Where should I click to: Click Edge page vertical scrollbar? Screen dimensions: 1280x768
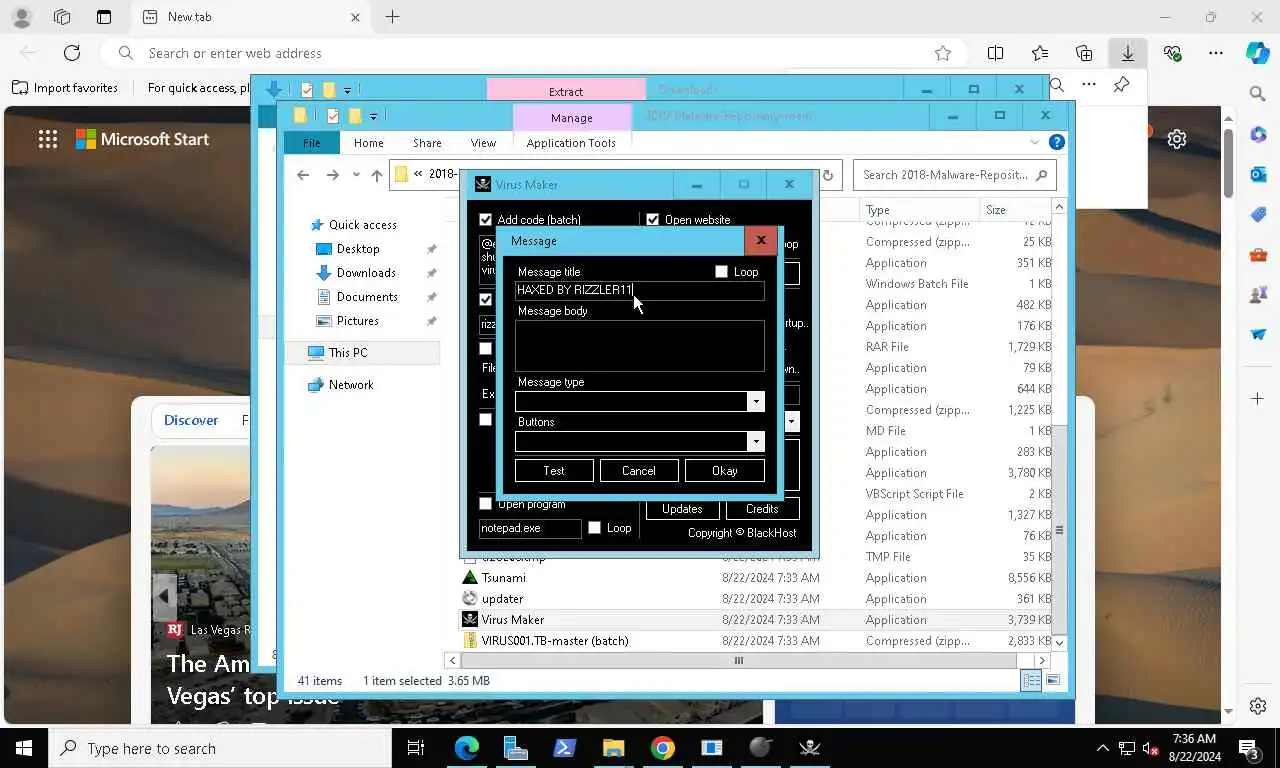[1229, 165]
